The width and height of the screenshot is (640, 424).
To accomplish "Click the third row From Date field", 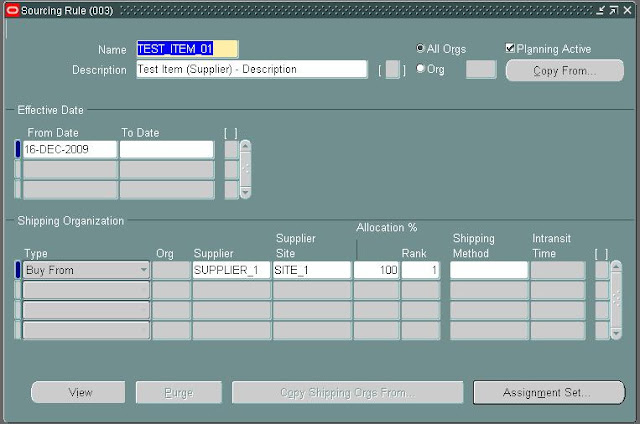I will pos(70,189).
